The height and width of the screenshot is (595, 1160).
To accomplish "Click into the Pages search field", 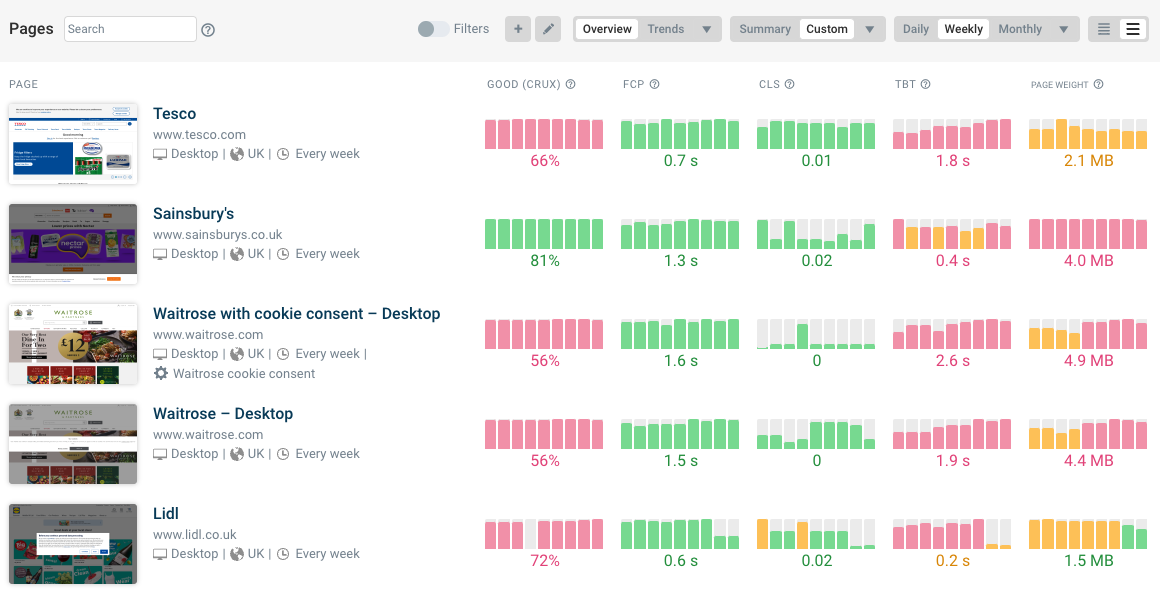I will [130, 29].
